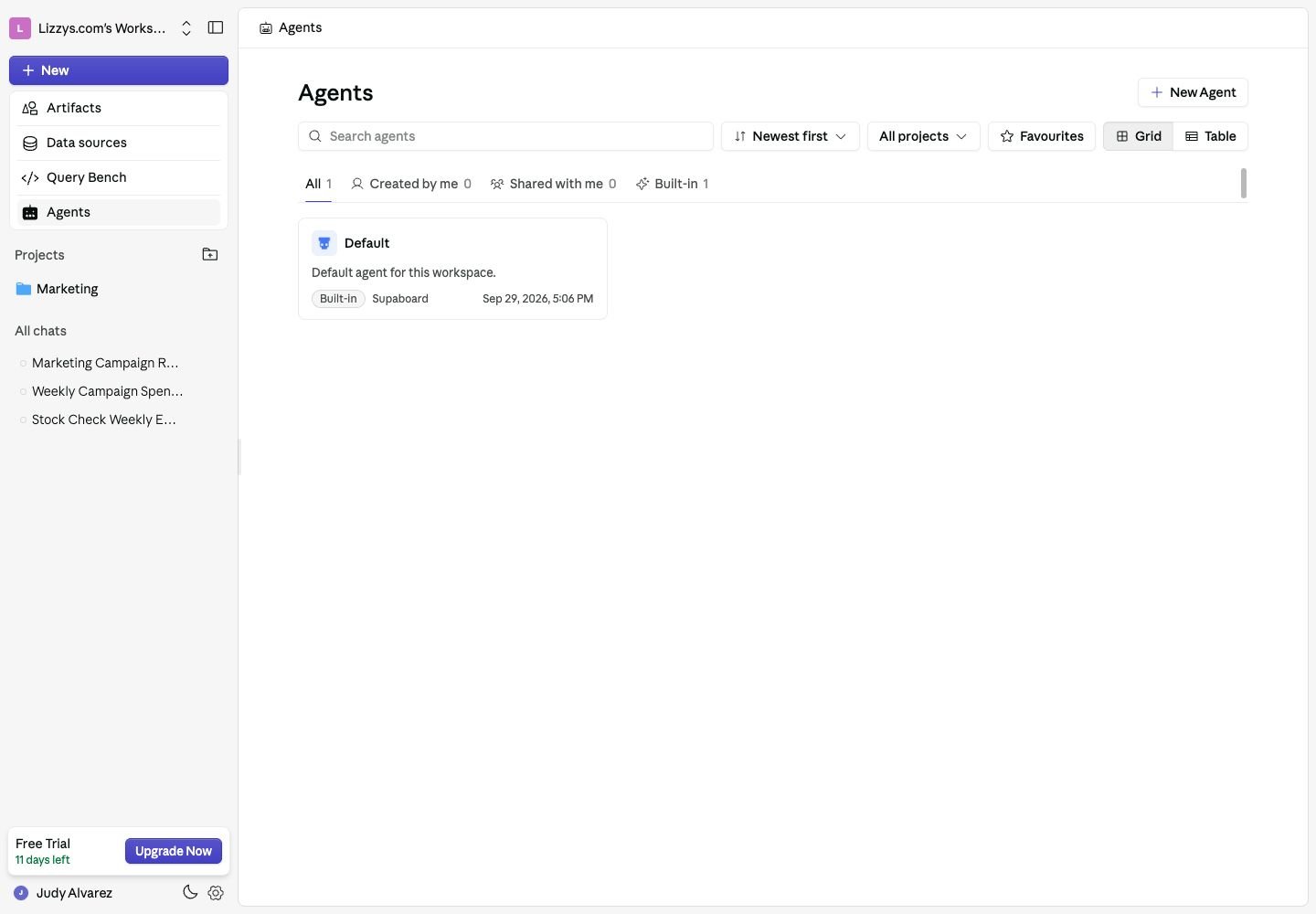Add a new project folder icon

210,254
